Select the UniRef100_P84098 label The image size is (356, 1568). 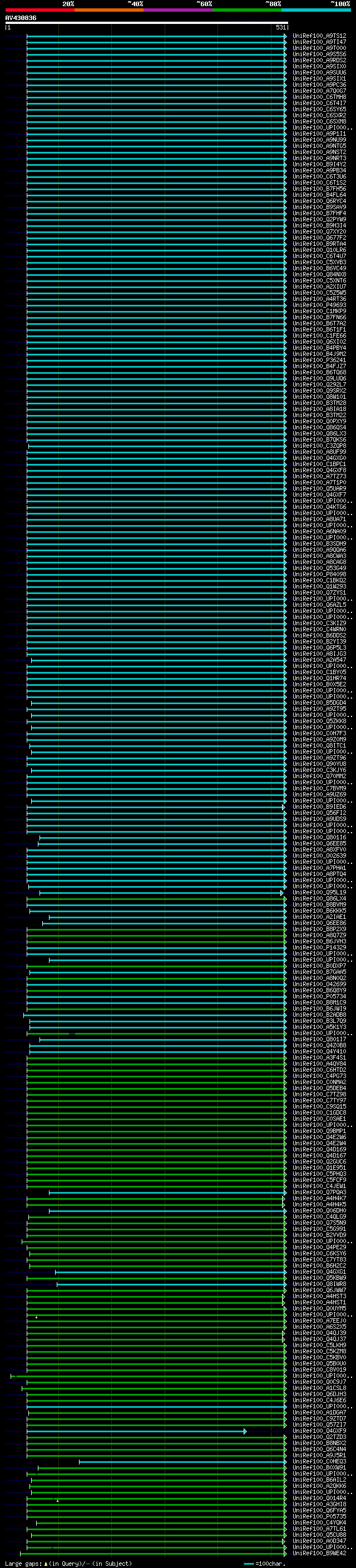click(319, 574)
